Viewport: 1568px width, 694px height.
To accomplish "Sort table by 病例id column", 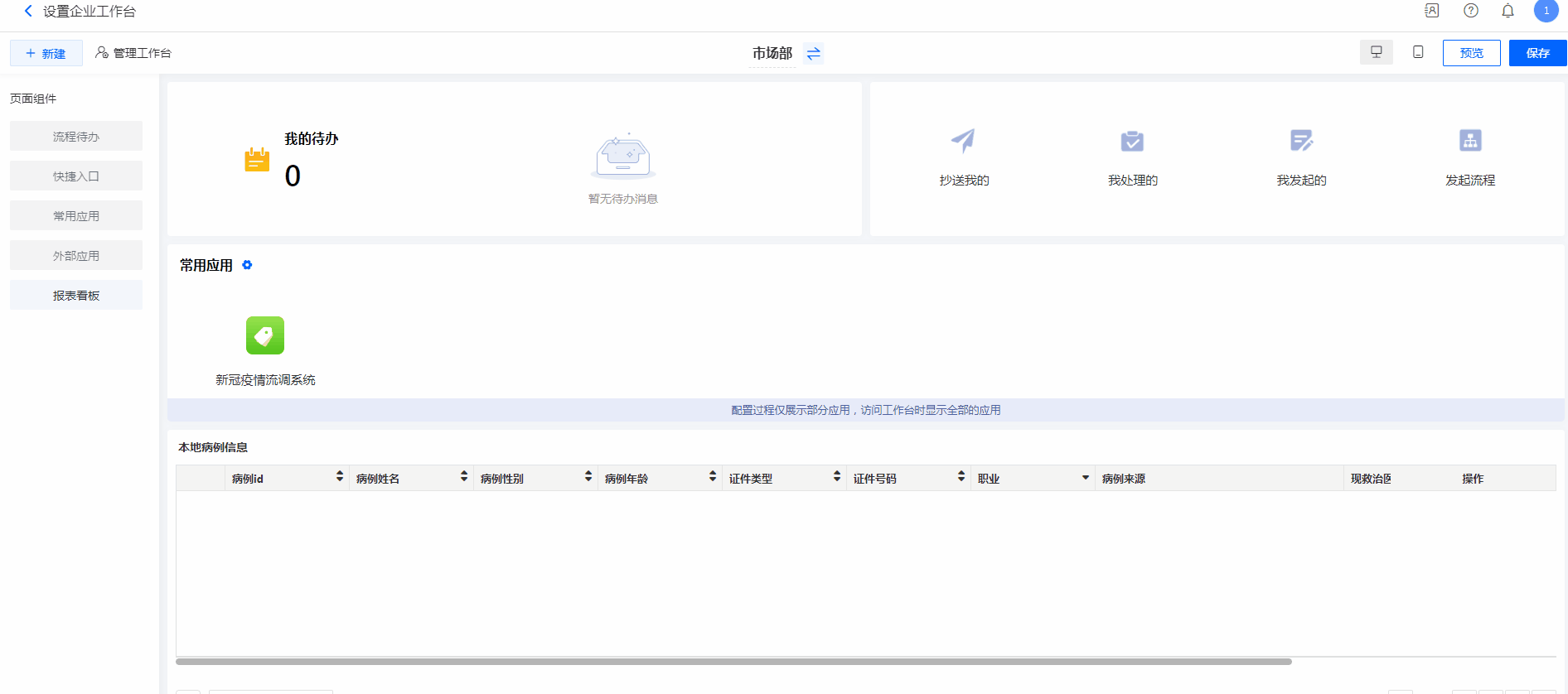I will point(340,477).
